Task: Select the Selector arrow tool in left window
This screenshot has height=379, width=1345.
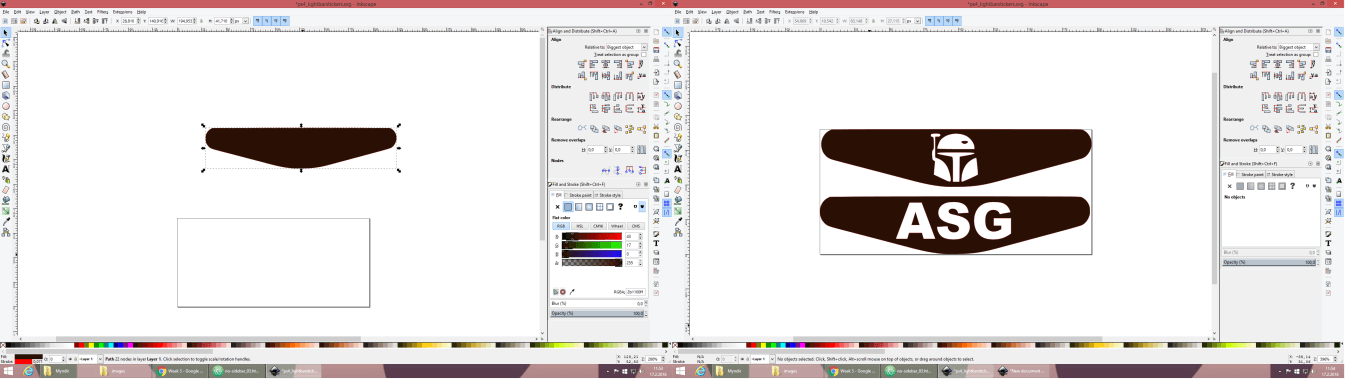Action: (x=6, y=33)
